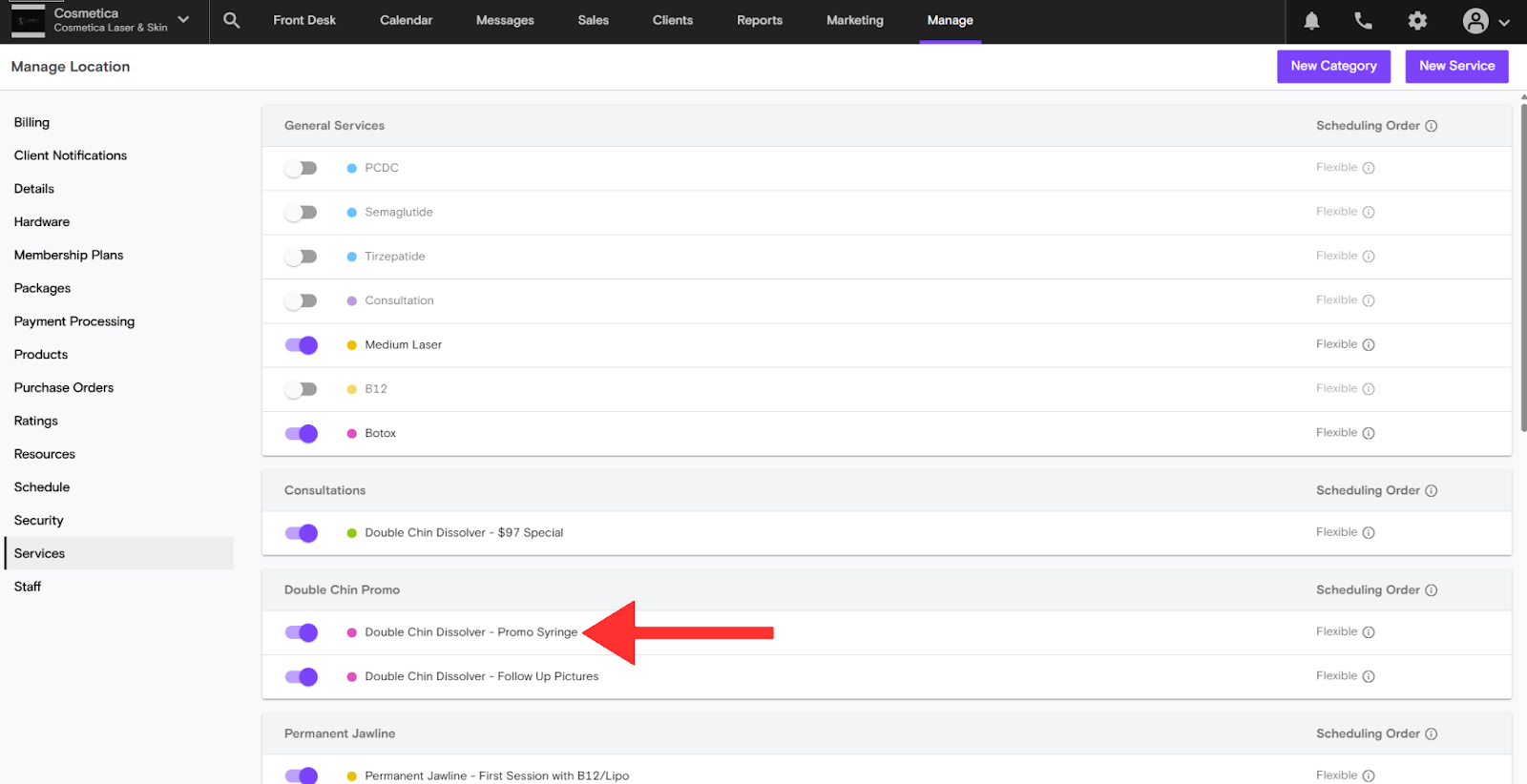Click the pink color dot beside Botox

[351, 433]
